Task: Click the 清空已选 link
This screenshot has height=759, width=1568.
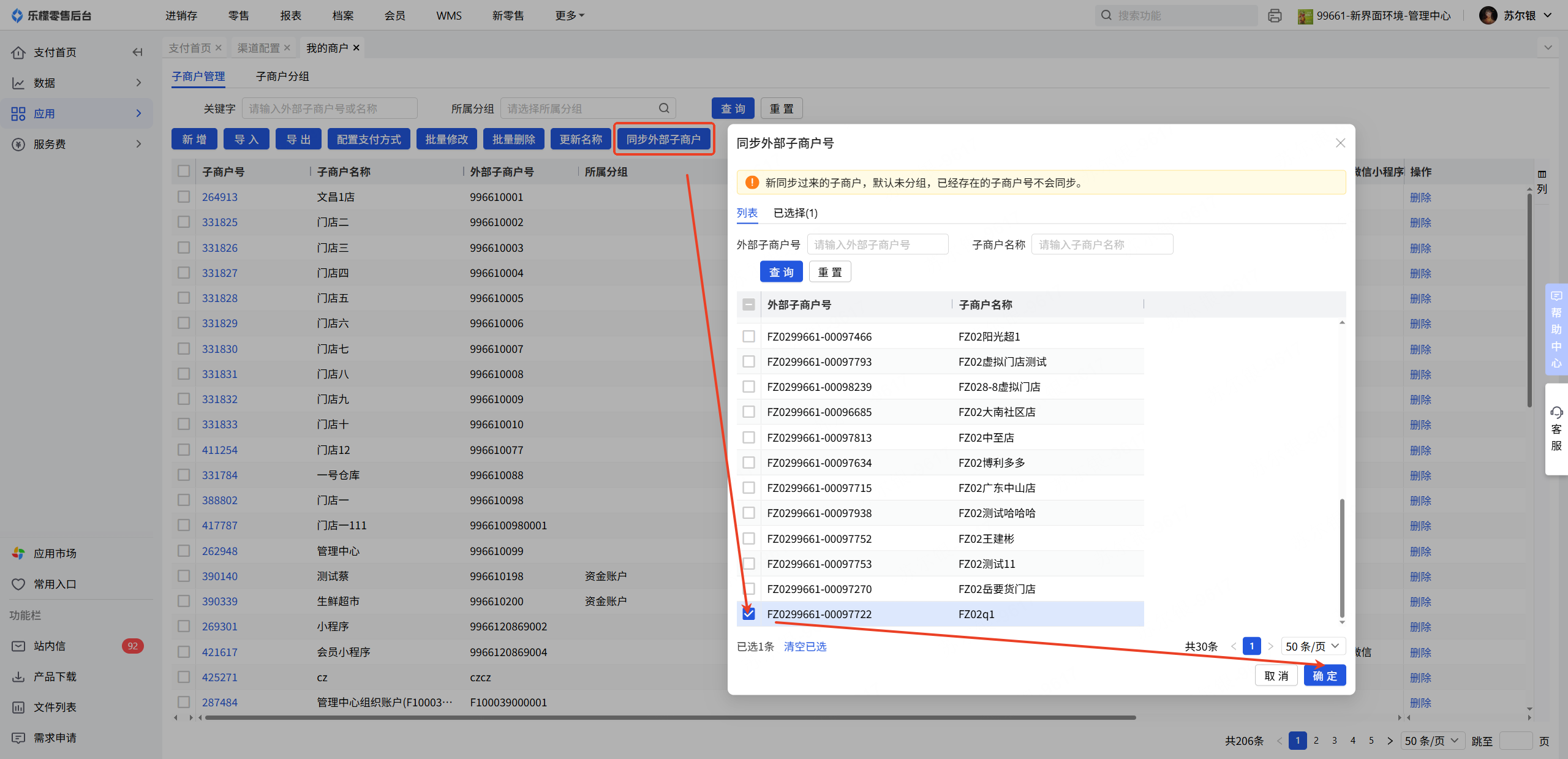Action: coord(805,646)
